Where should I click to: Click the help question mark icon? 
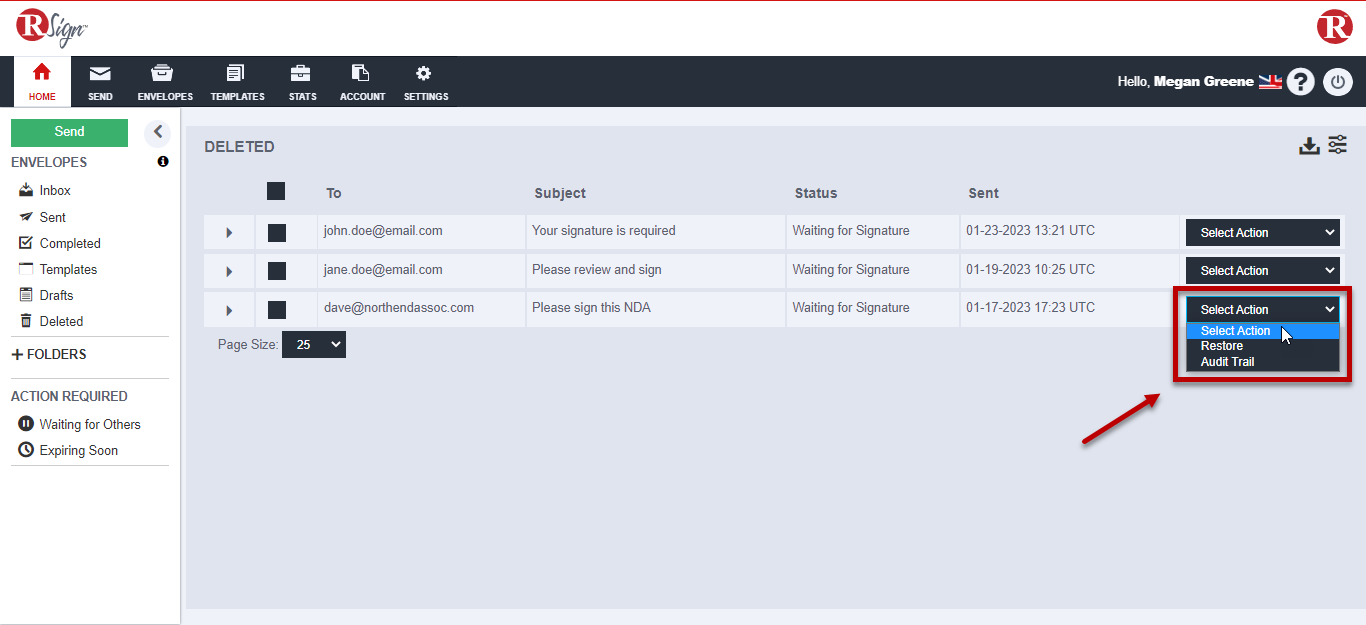[1300, 82]
